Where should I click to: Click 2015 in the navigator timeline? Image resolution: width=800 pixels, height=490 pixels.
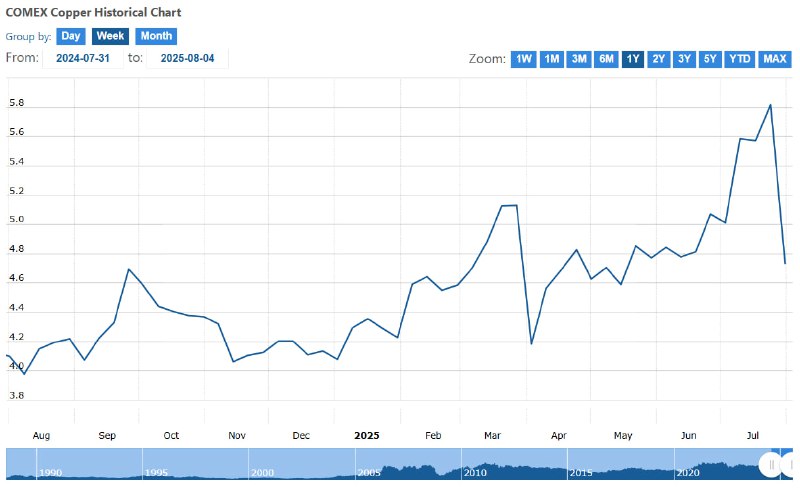point(581,473)
